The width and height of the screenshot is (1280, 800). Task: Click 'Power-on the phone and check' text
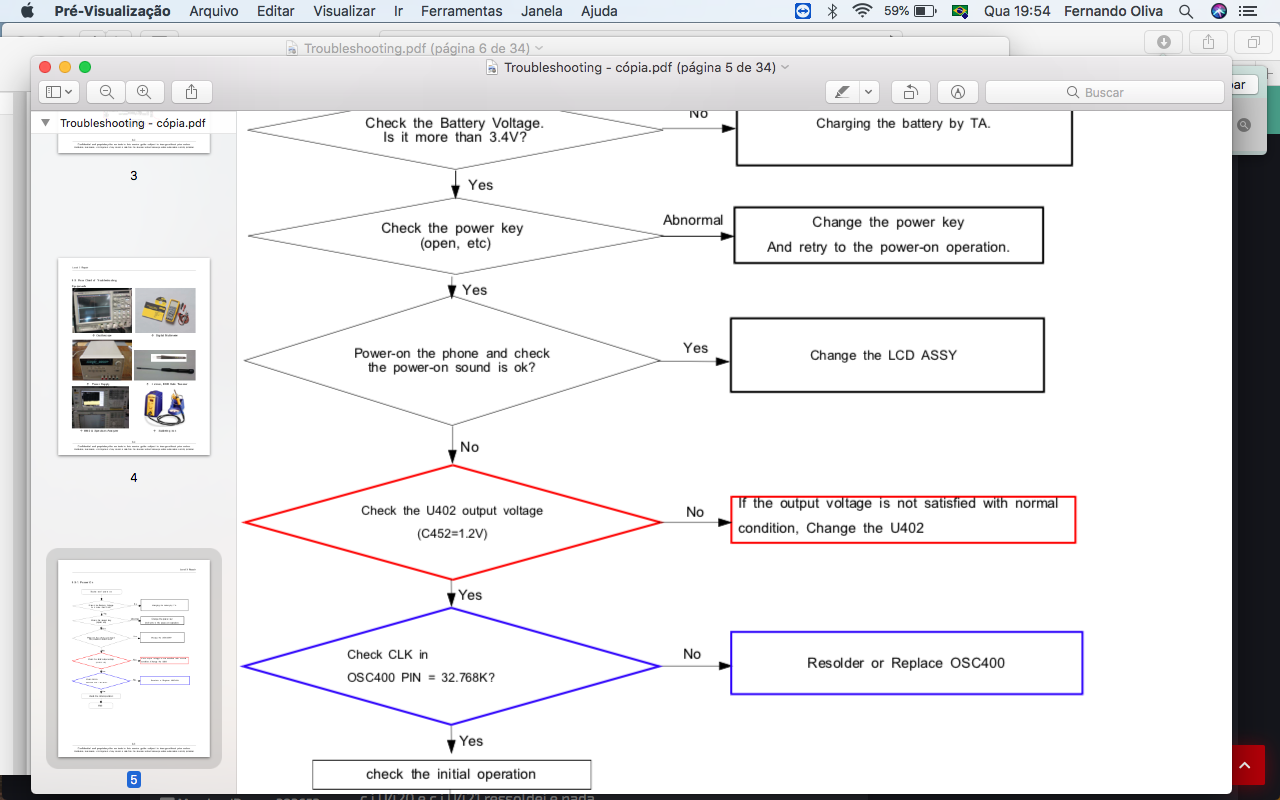pyautogui.click(x=452, y=353)
